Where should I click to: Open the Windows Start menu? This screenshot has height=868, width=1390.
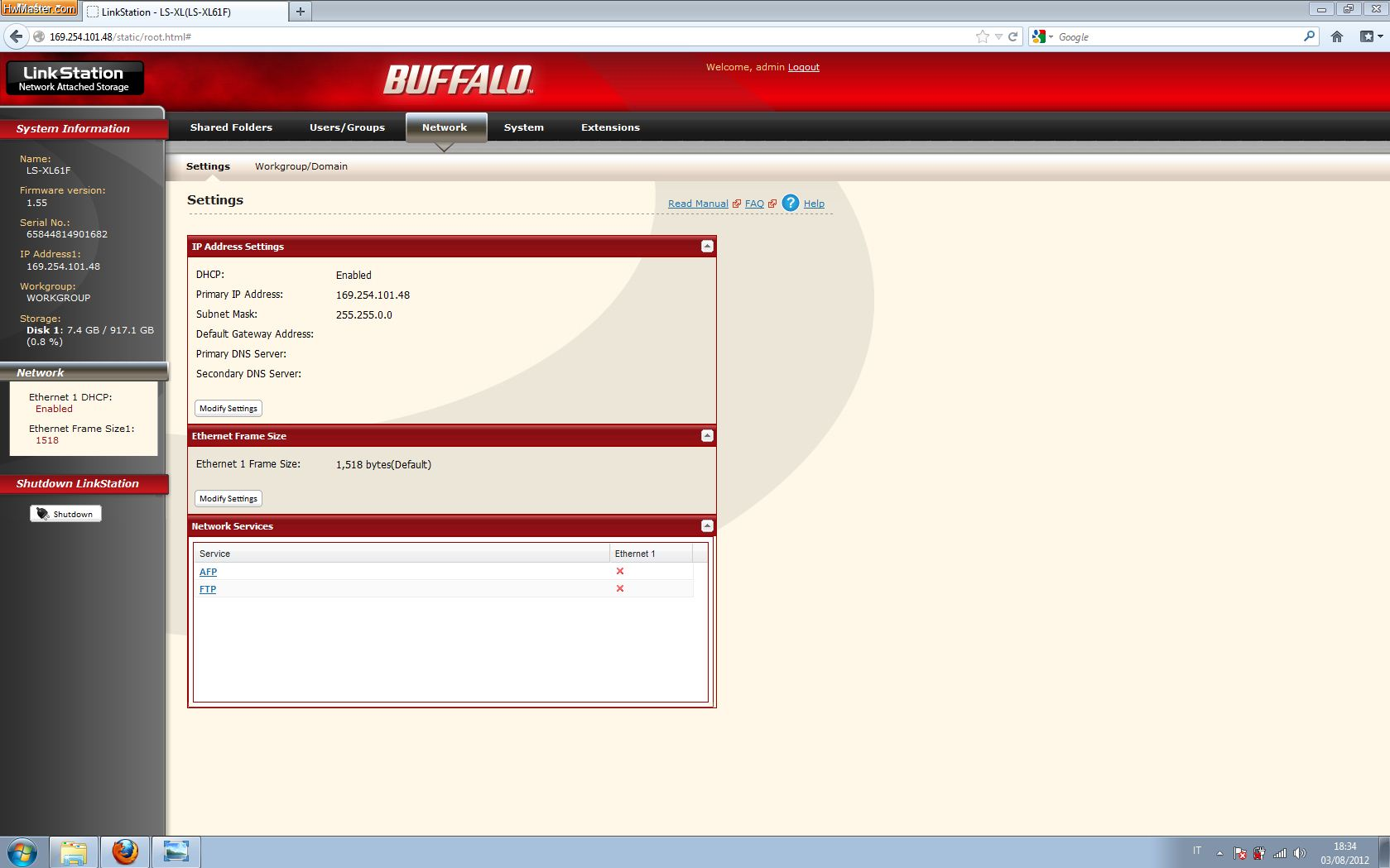point(22,851)
